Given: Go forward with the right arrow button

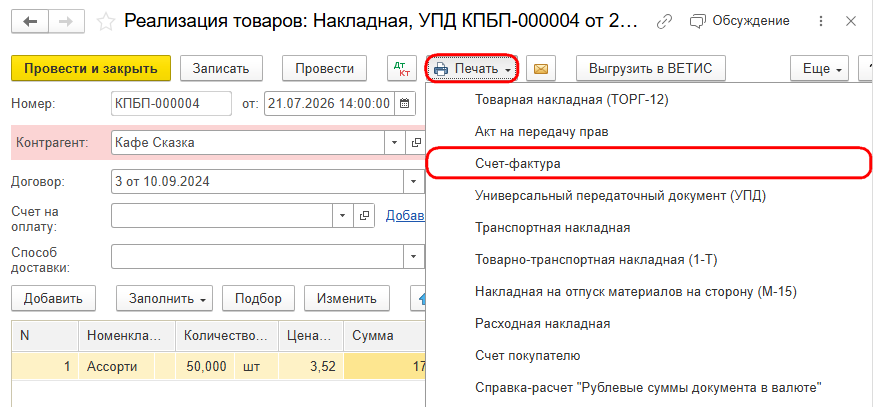Looking at the screenshot, I should [66, 21].
